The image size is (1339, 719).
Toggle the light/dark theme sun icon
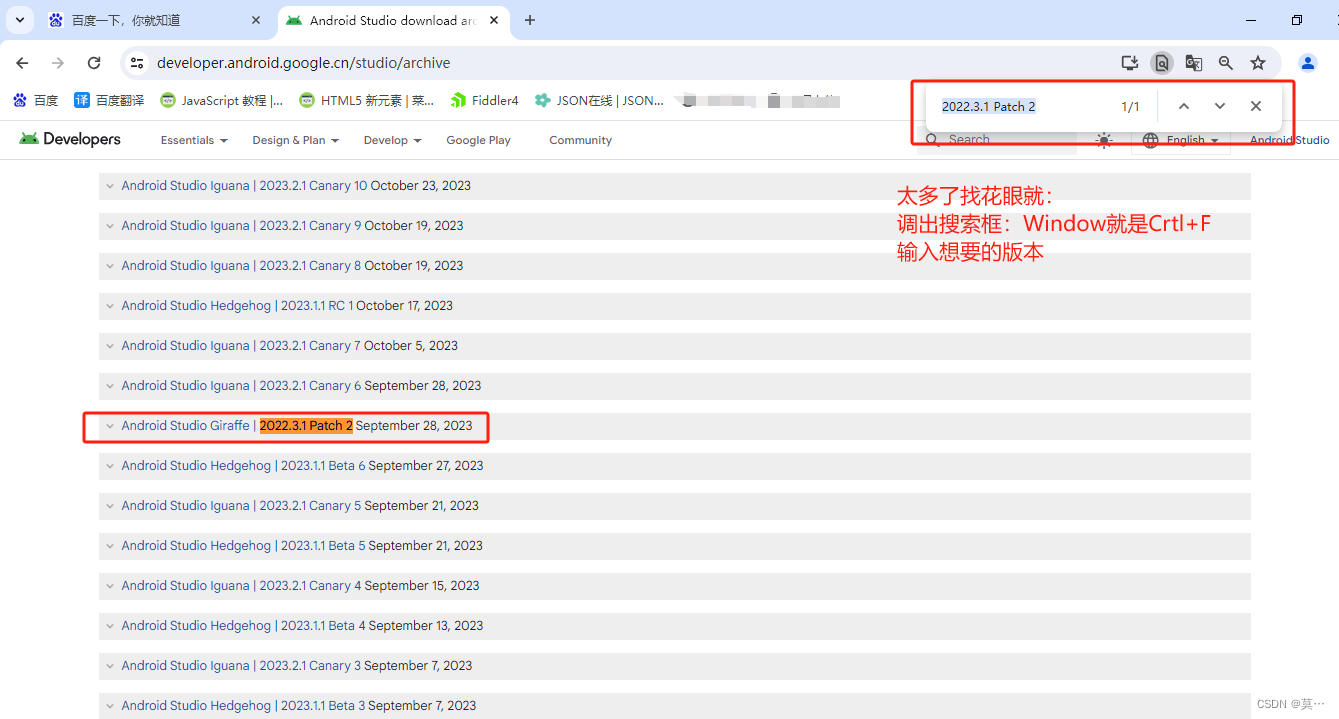[x=1104, y=140]
